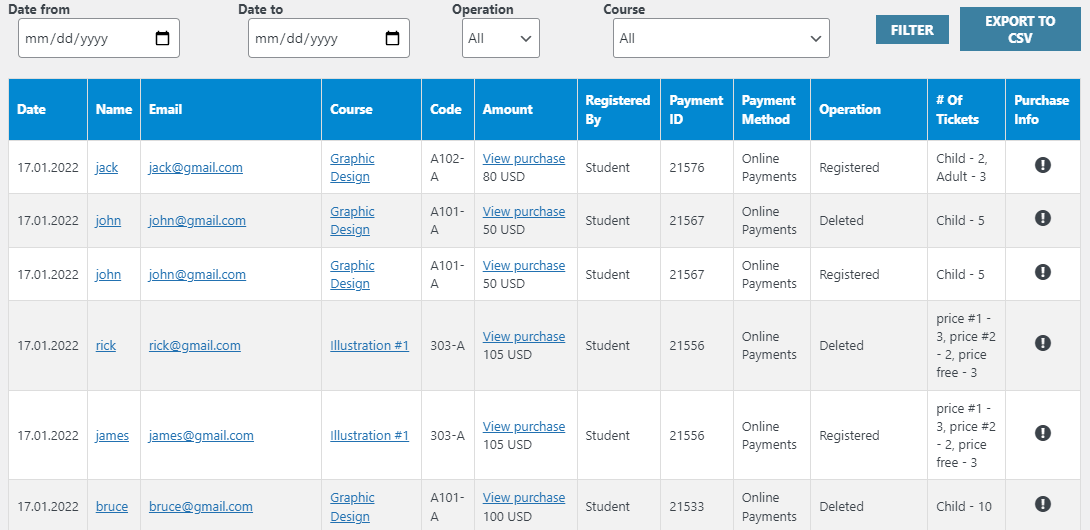Image resolution: width=1090 pixels, height=530 pixels.
Task: Open calendar picker in Date to field
Action: pos(392,39)
